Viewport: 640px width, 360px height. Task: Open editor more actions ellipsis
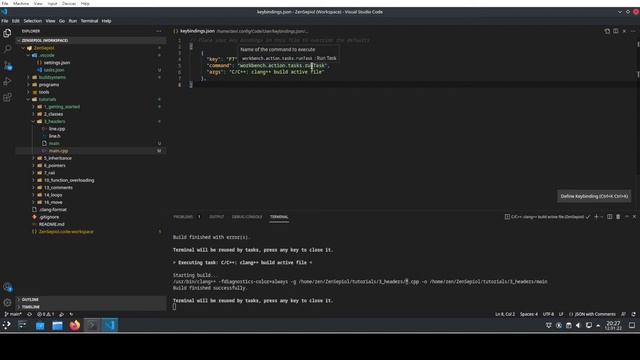coord(633,31)
